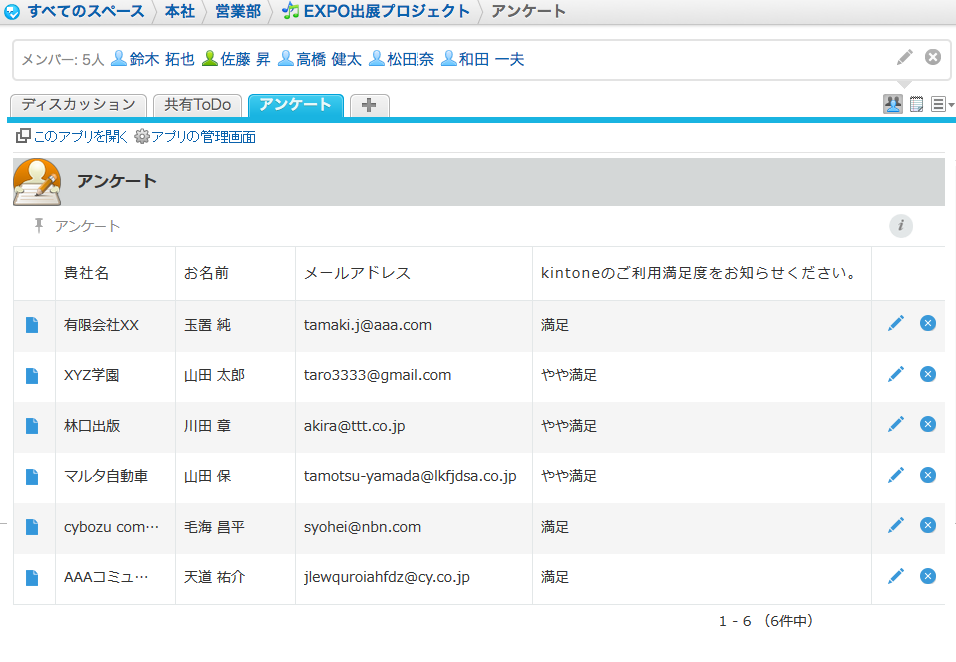Open record details for cybozu com row
Image resolution: width=956 pixels, height=662 pixels.
32,527
